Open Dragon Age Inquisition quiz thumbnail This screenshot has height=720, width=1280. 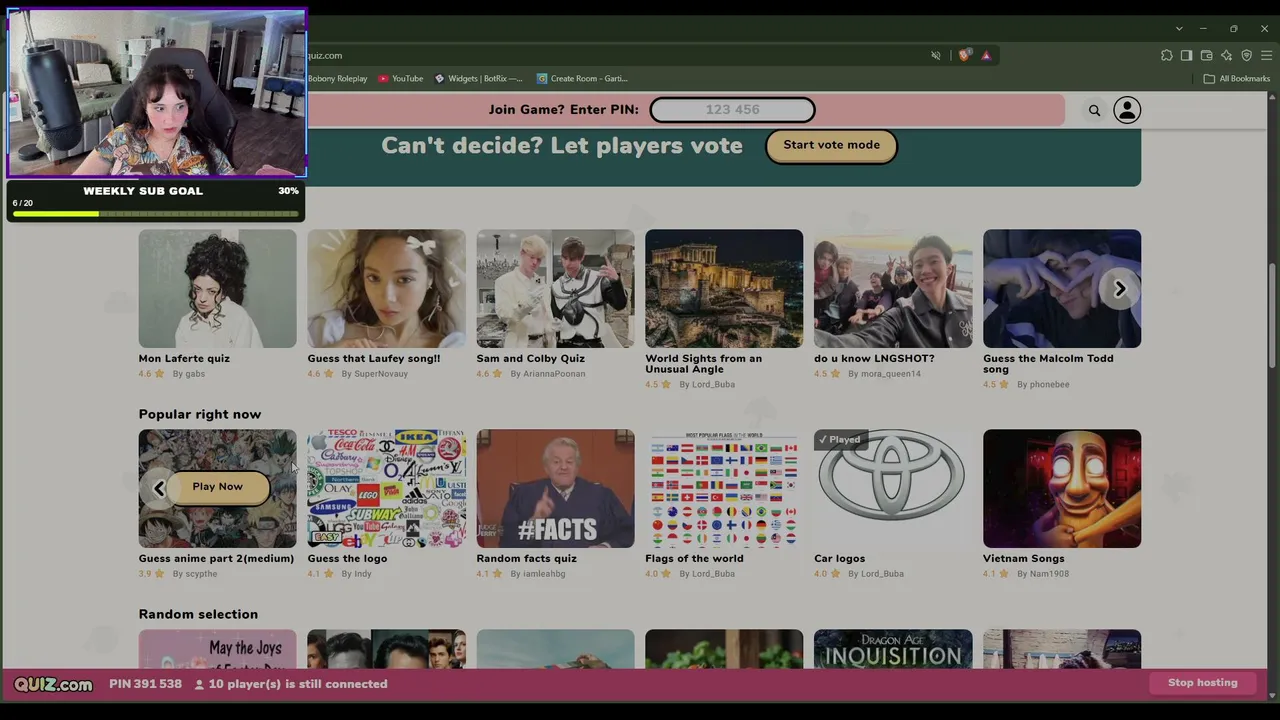[x=893, y=649]
